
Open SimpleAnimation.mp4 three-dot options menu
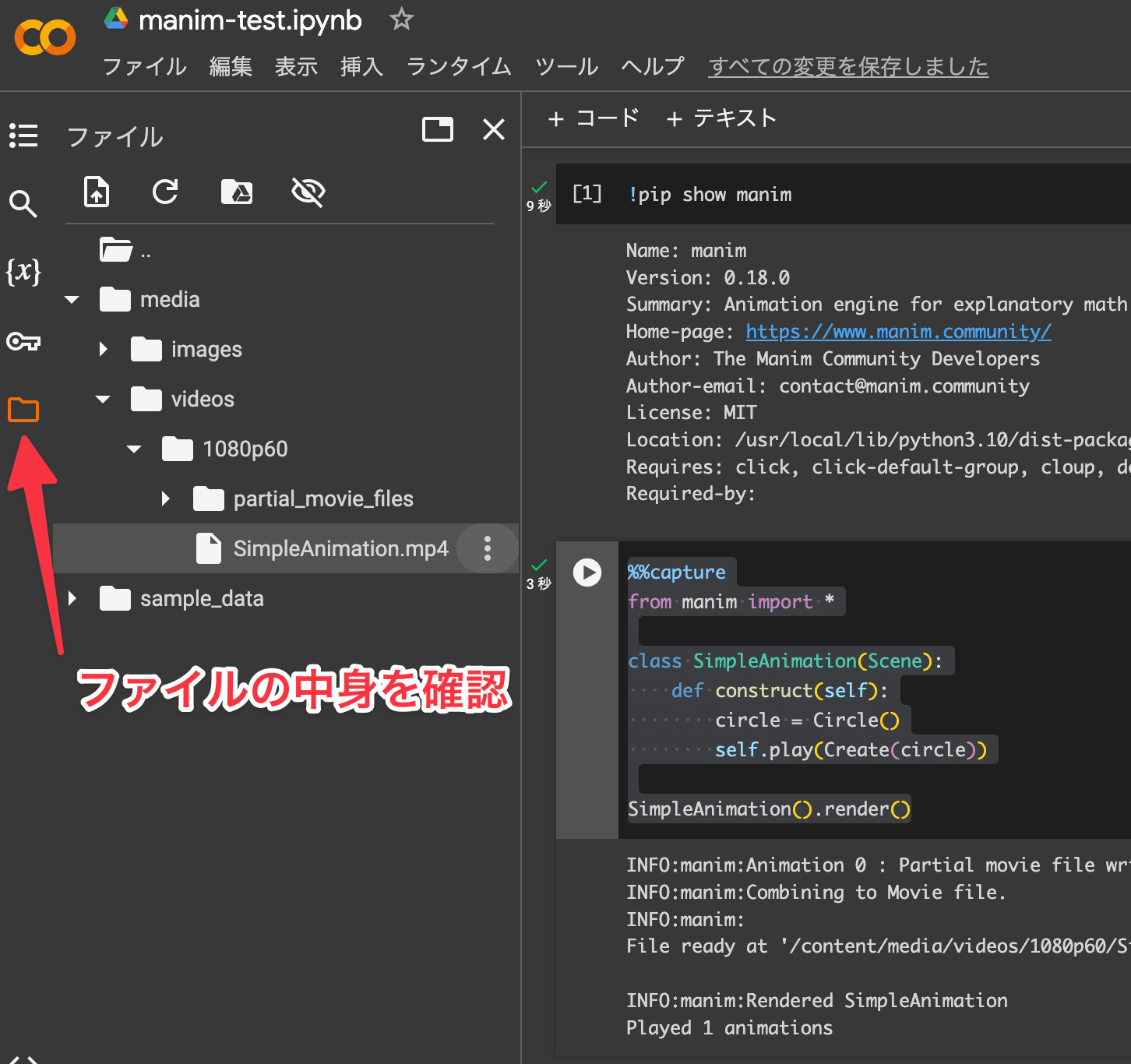pyautogui.click(x=488, y=549)
